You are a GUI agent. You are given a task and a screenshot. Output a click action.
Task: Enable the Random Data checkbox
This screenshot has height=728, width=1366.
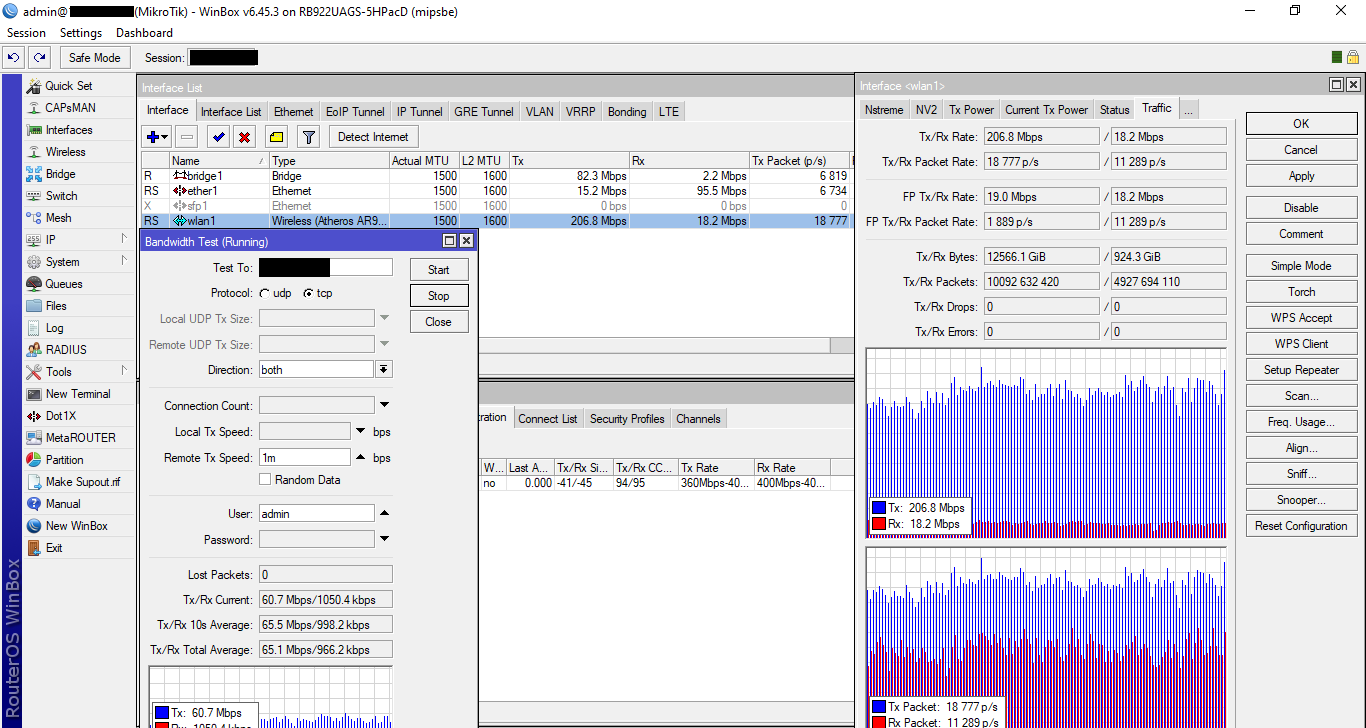265,480
